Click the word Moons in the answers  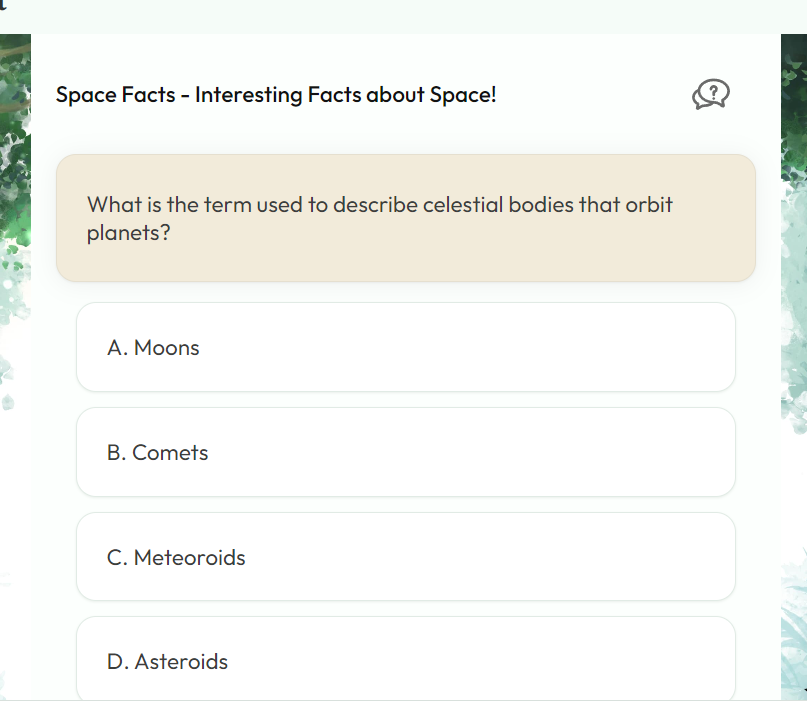[166, 348]
